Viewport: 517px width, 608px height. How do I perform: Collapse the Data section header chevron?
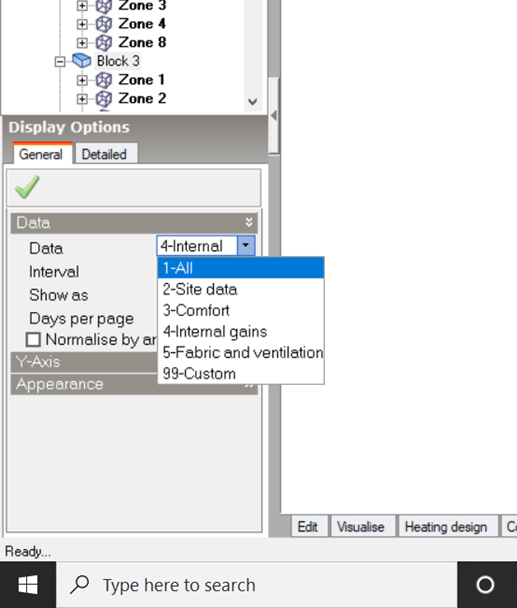(x=249, y=222)
